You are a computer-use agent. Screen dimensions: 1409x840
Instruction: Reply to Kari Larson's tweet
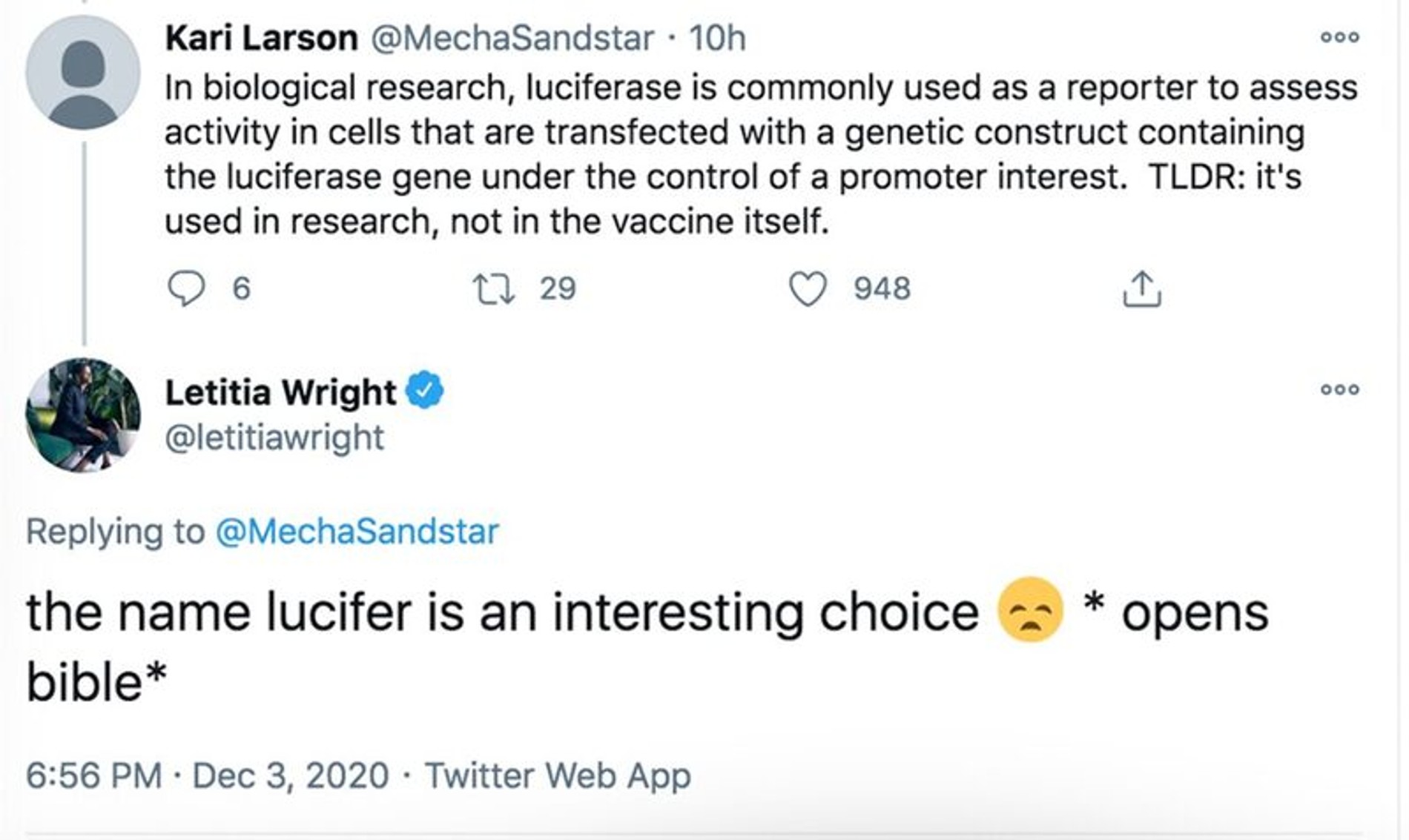185,288
